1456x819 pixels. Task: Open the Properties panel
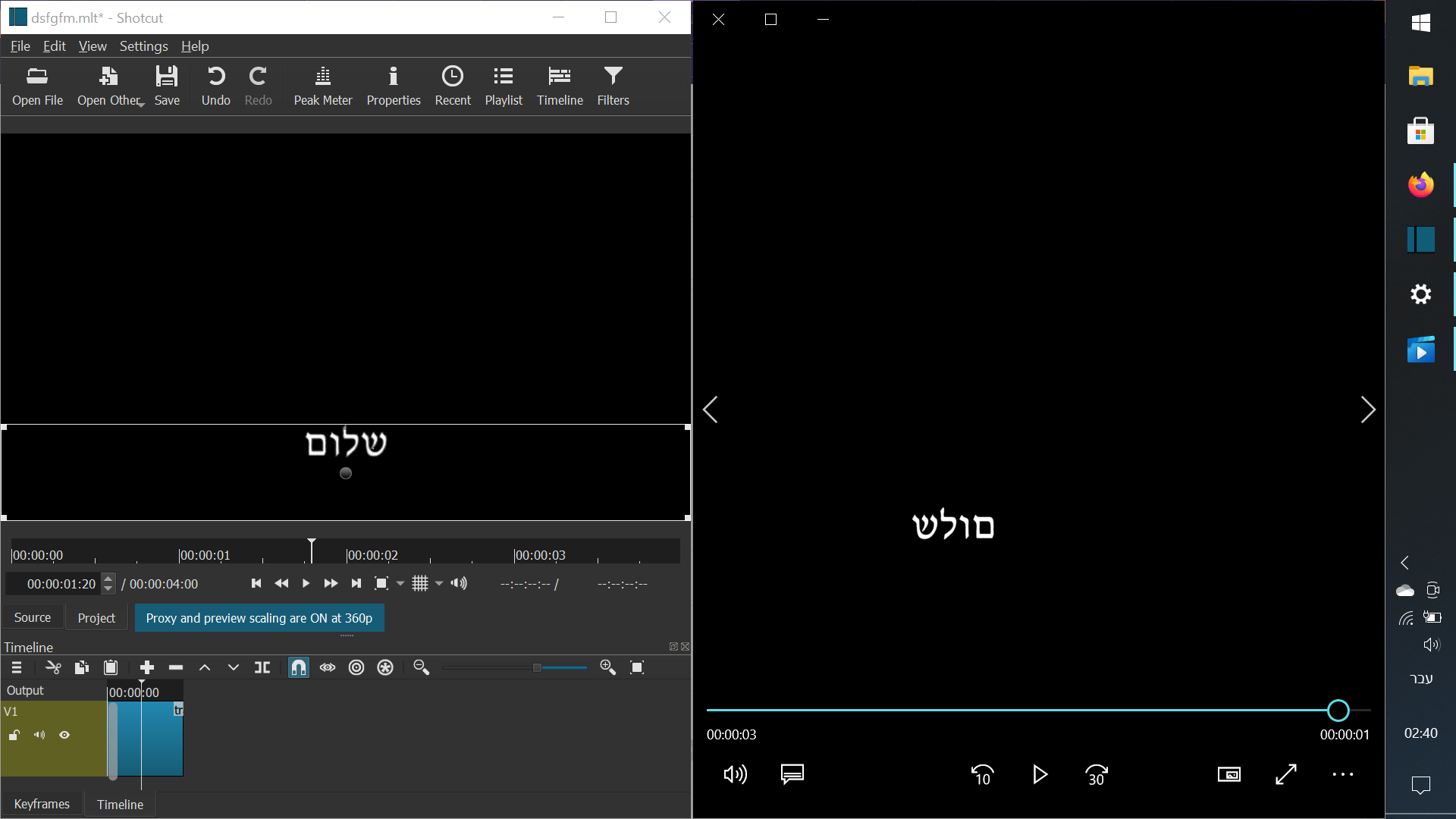[x=393, y=85]
